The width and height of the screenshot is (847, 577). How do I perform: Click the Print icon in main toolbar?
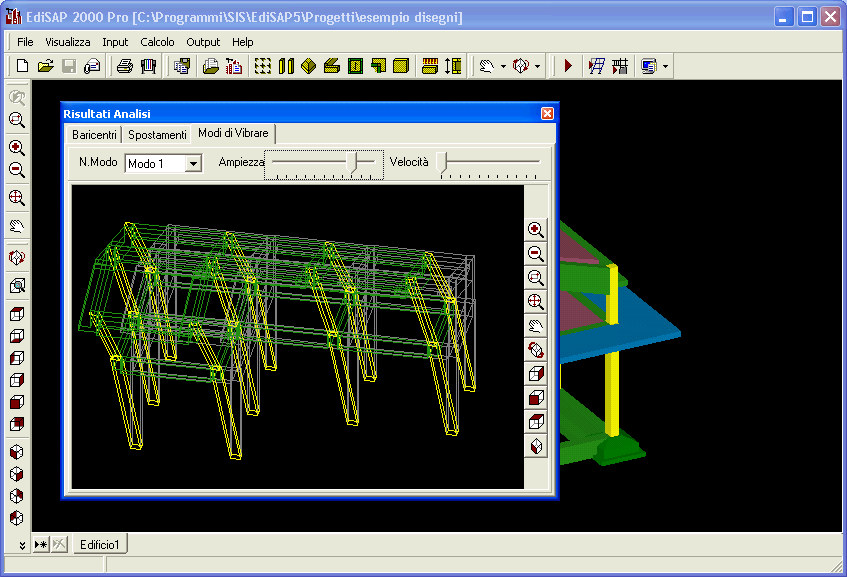pyautogui.click(x=125, y=66)
